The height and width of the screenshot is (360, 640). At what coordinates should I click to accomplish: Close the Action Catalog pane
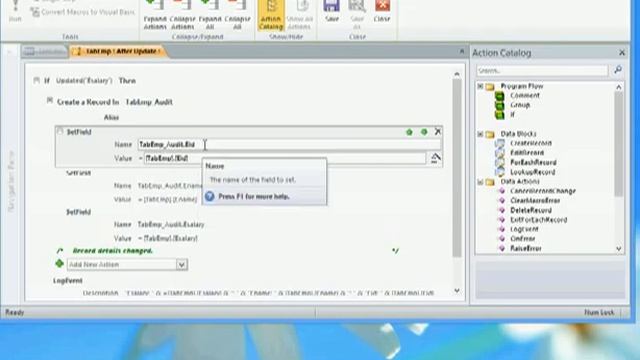point(622,53)
